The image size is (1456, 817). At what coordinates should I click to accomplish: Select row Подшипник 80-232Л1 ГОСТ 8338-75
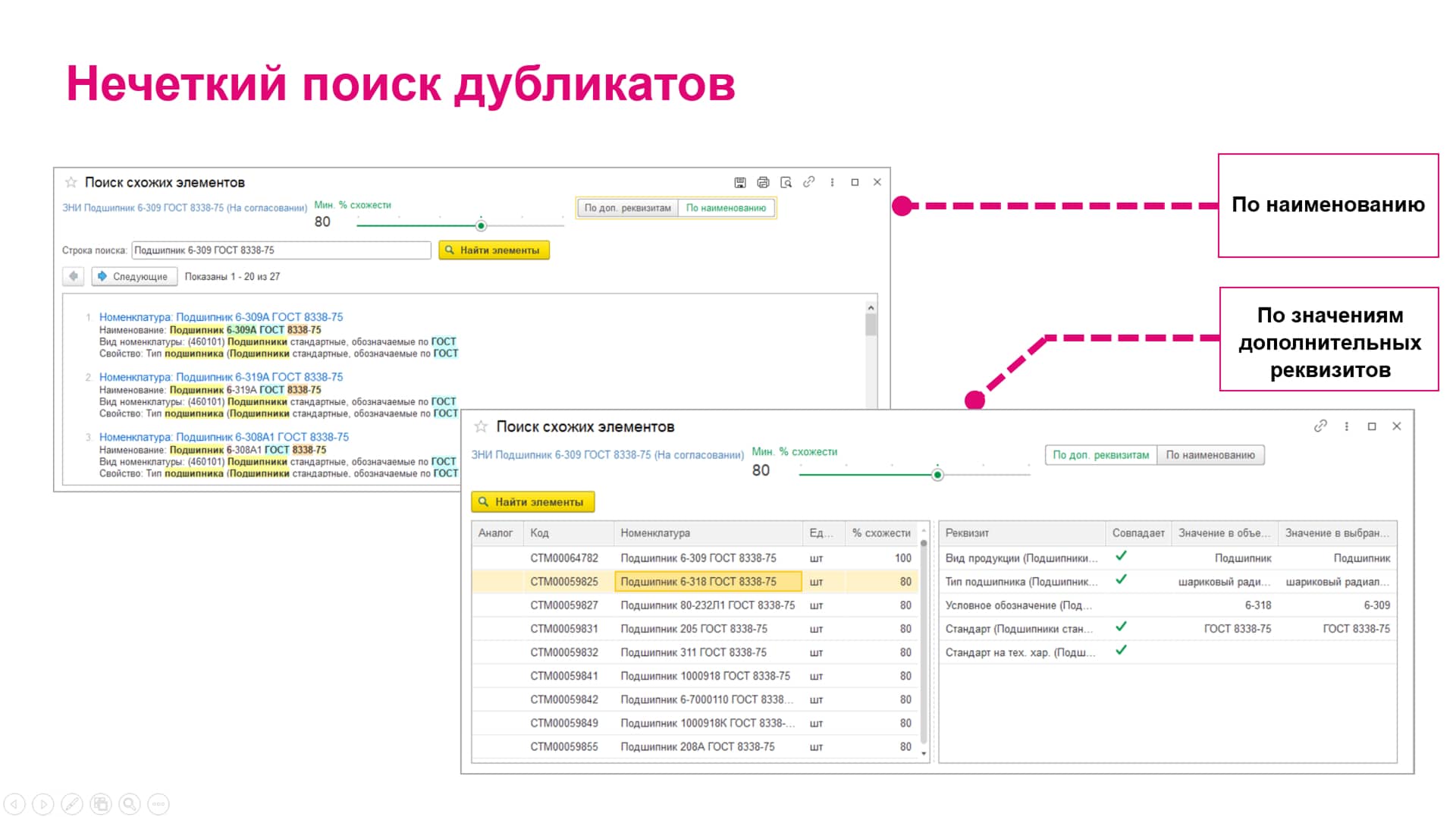[695, 605]
